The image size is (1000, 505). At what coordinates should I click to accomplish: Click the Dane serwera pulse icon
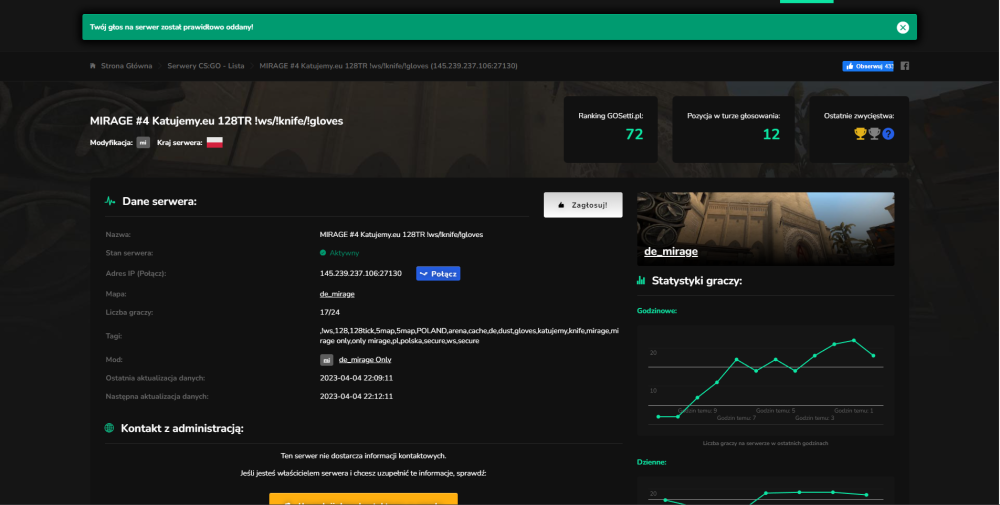coord(110,201)
